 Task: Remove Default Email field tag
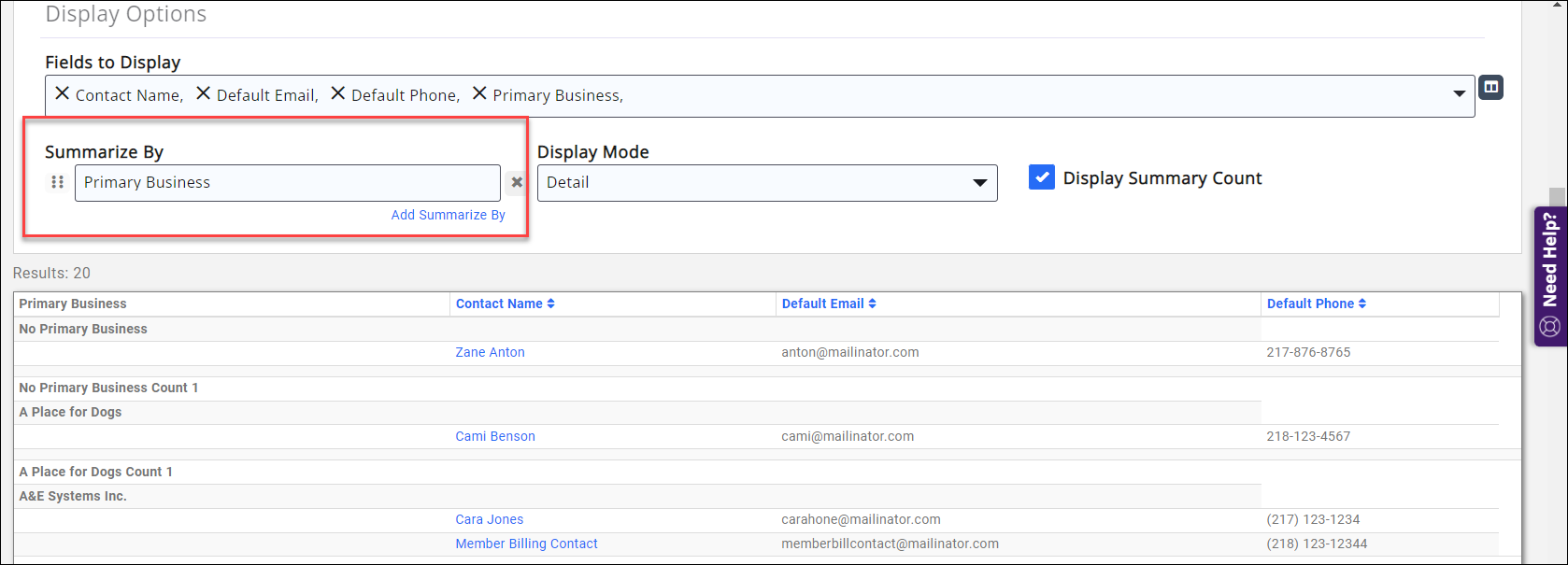pyautogui.click(x=204, y=93)
